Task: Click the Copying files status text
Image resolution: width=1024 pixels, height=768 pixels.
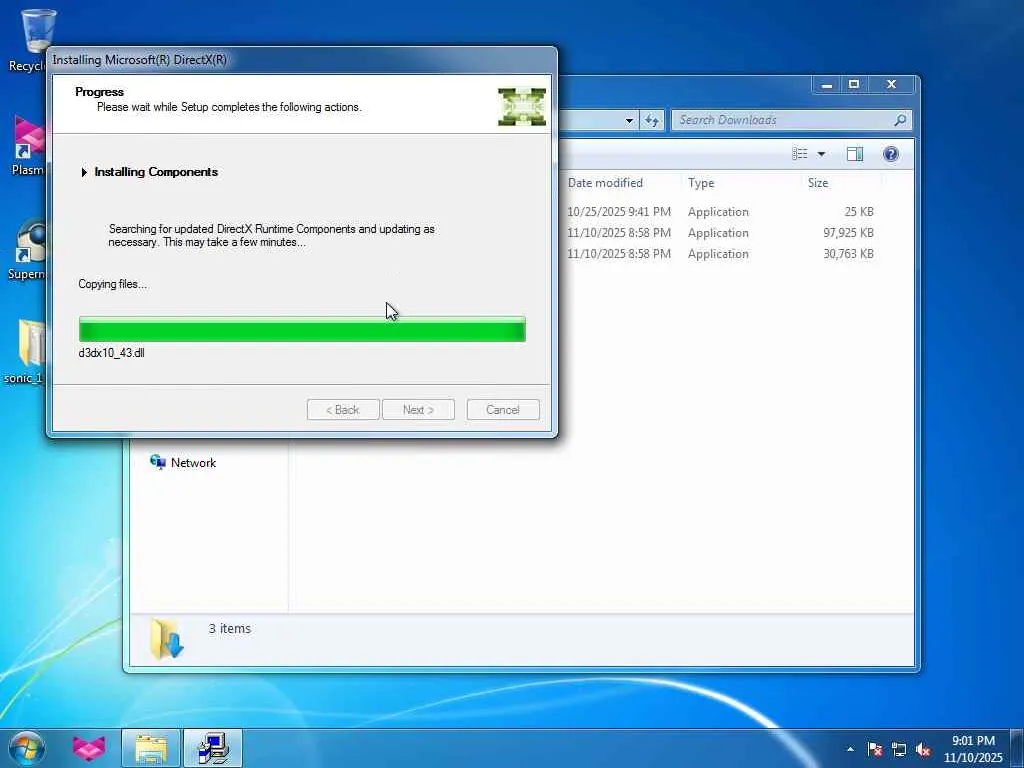Action: [x=112, y=284]
